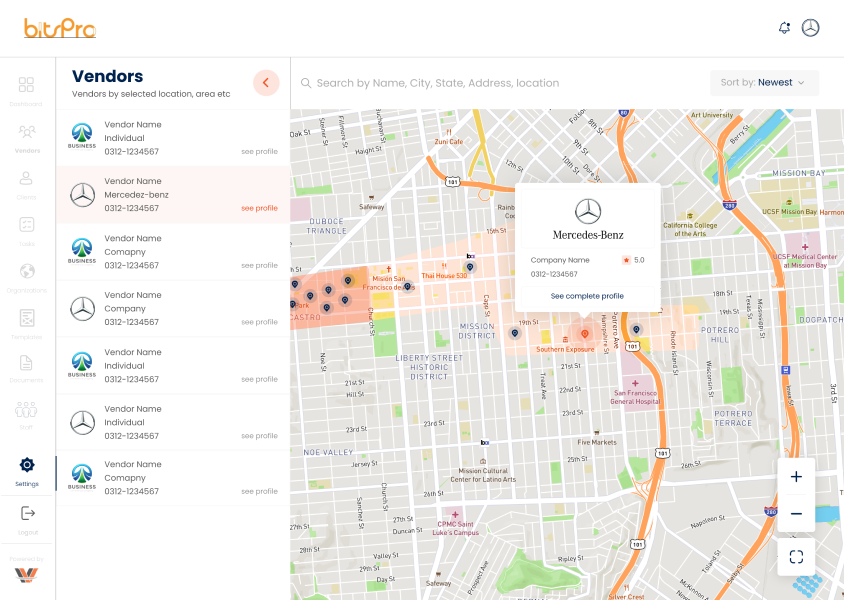Toggle fullscreen map view

tap(796, 556)
